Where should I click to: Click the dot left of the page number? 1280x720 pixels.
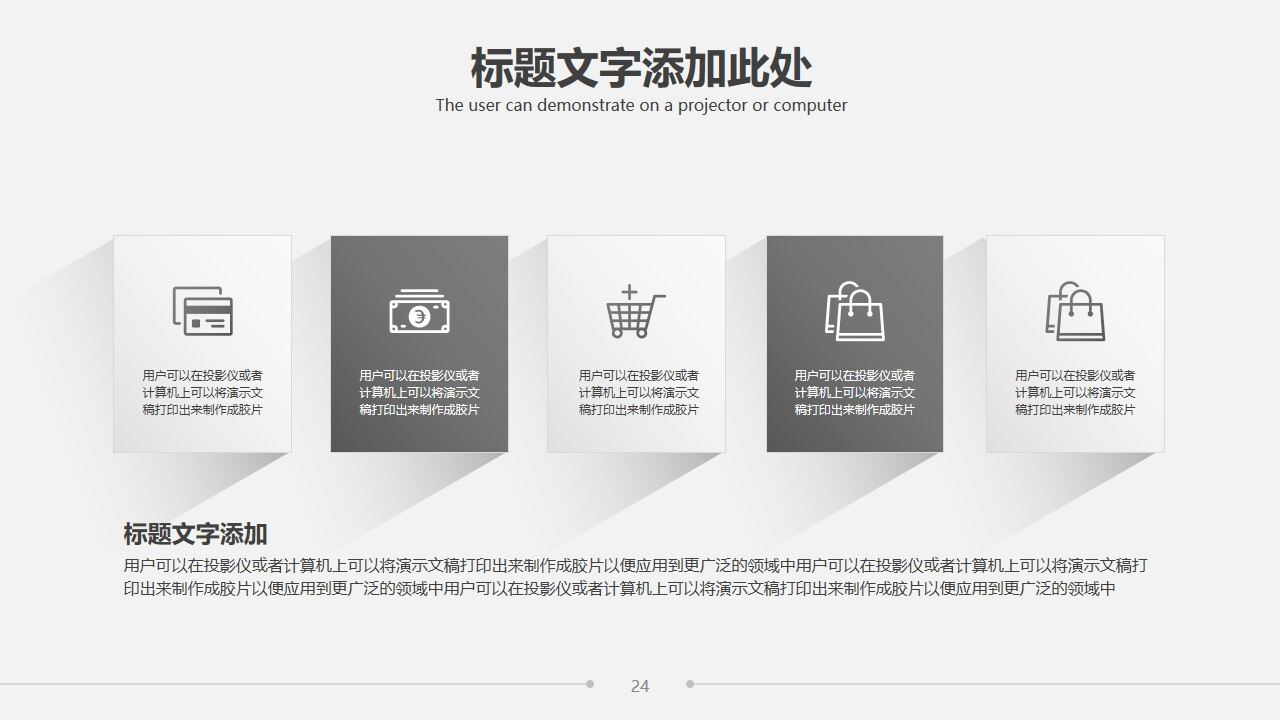click(x=589, y=684)
